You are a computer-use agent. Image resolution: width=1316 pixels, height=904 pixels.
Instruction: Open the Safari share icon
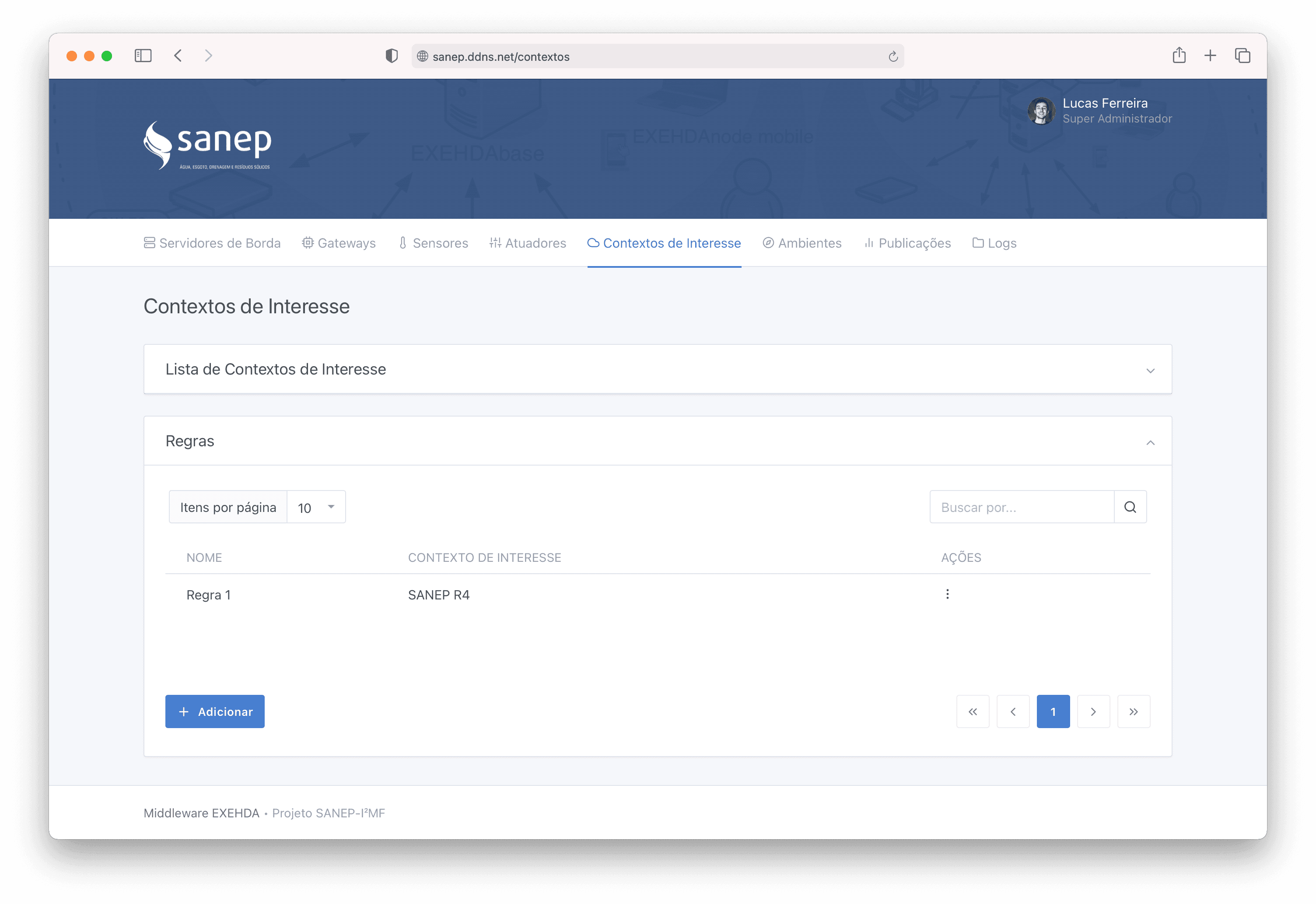1179,56
